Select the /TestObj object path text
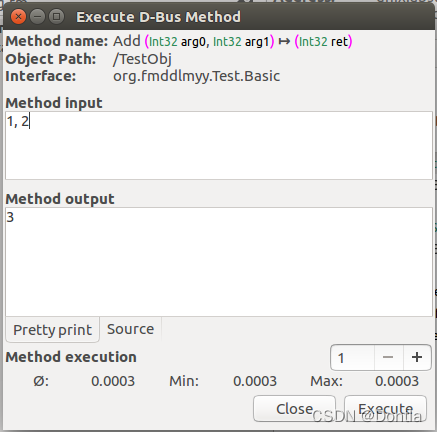The width and height of the screenshot is (437, 432). coord(142,59)
